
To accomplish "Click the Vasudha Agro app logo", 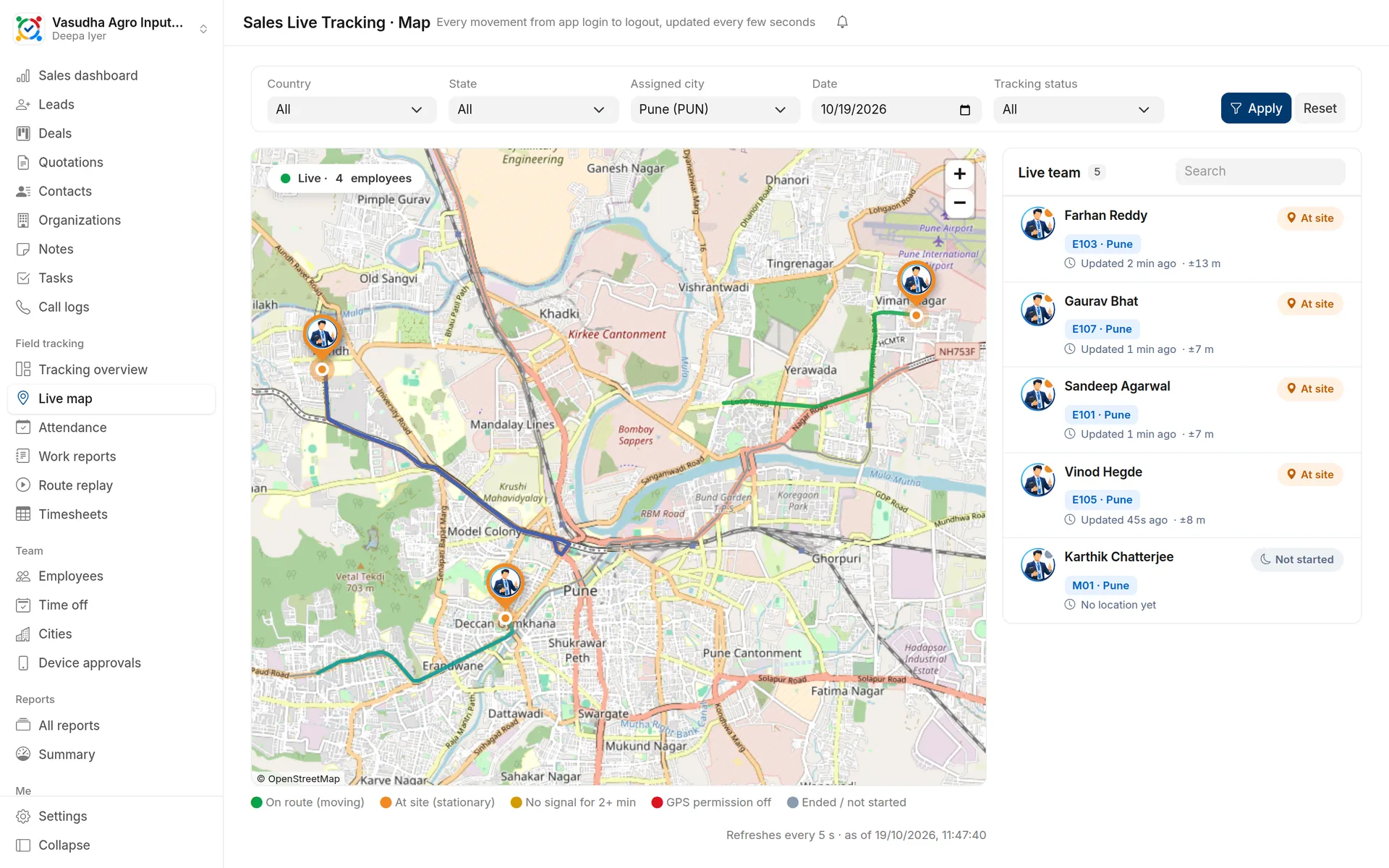I will tap(29, 28).
